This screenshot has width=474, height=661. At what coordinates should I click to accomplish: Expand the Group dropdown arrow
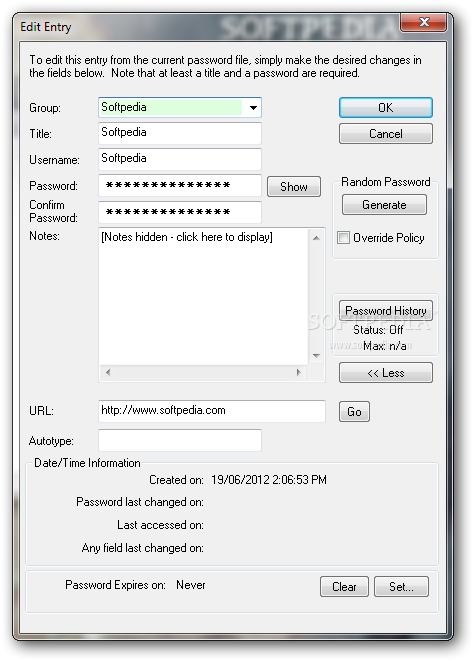pyautogui.click(x=253, y=107)
